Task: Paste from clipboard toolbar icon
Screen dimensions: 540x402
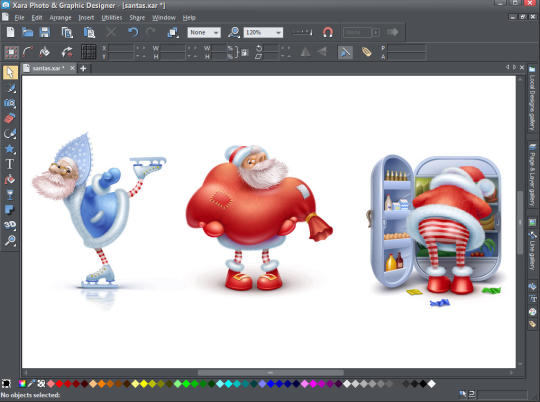Action: (89, 32)
